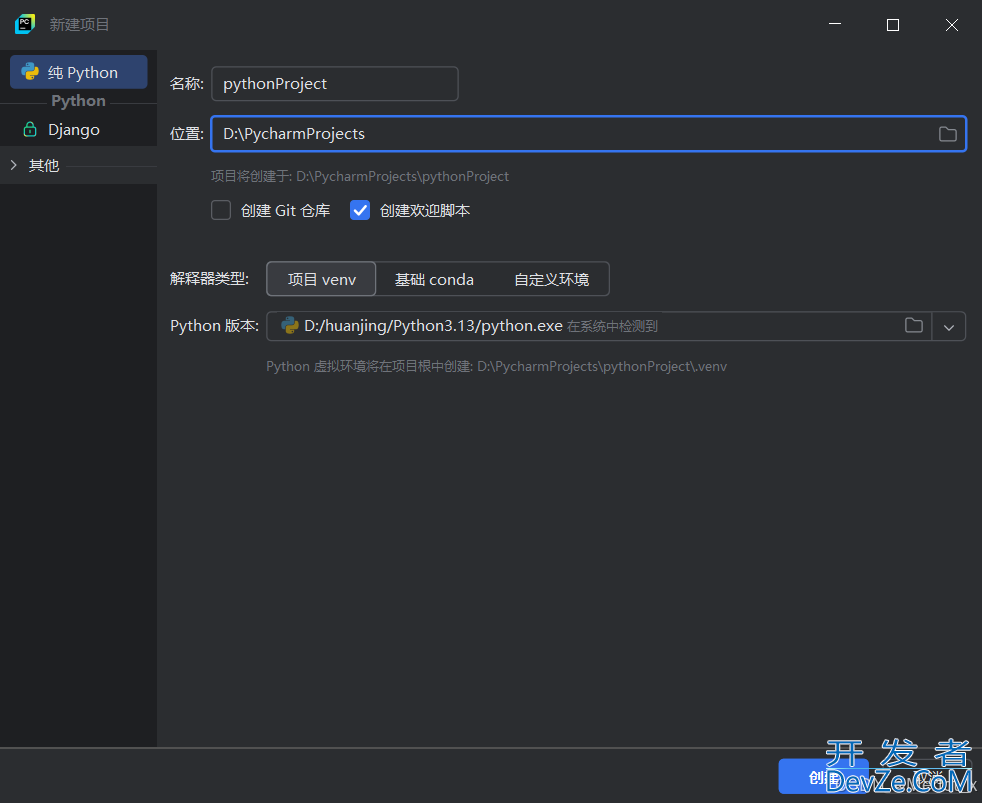
Task: Browse folder icon in 位置 field
Action: tap(947, 134)
